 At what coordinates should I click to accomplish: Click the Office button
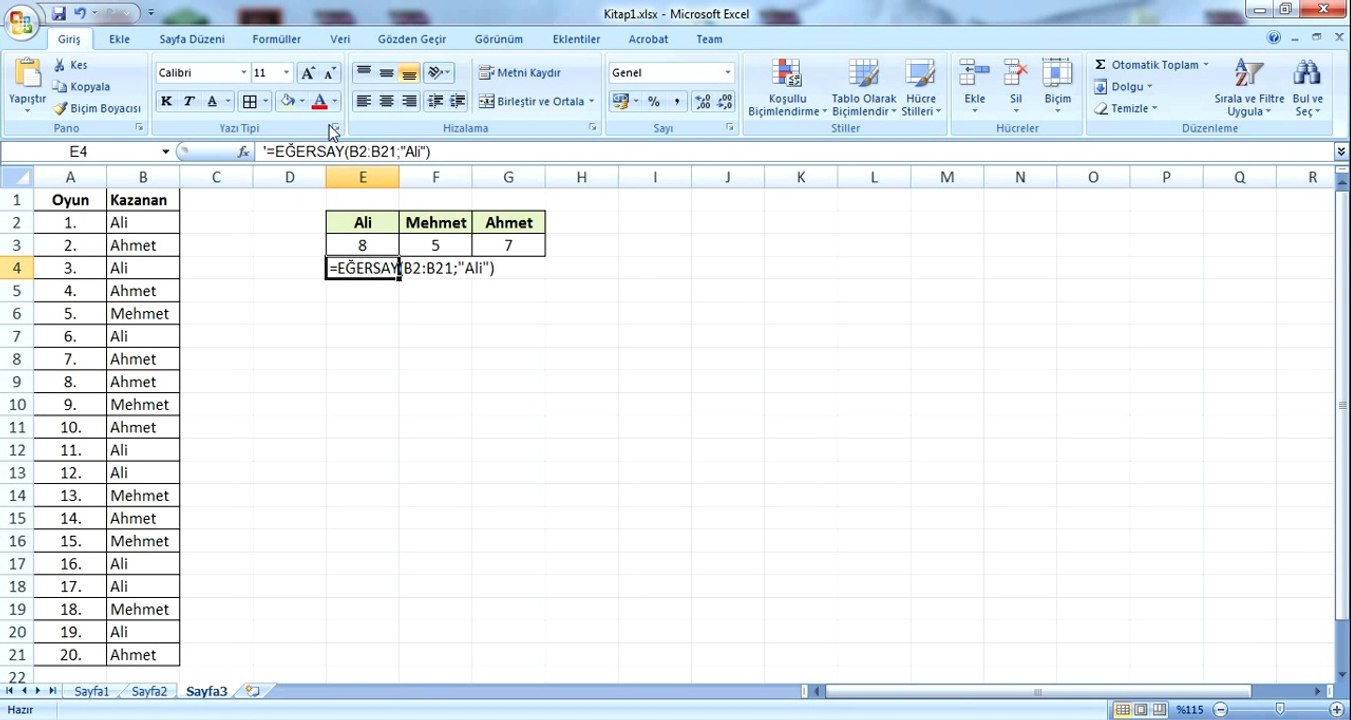20,19
